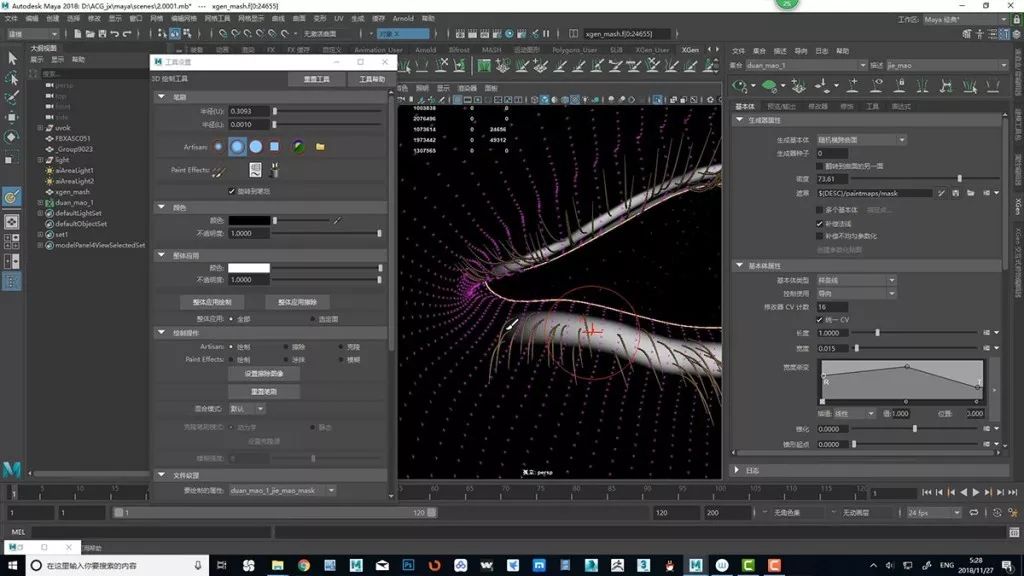Switch to the XGen 修改器 tab

818,106
